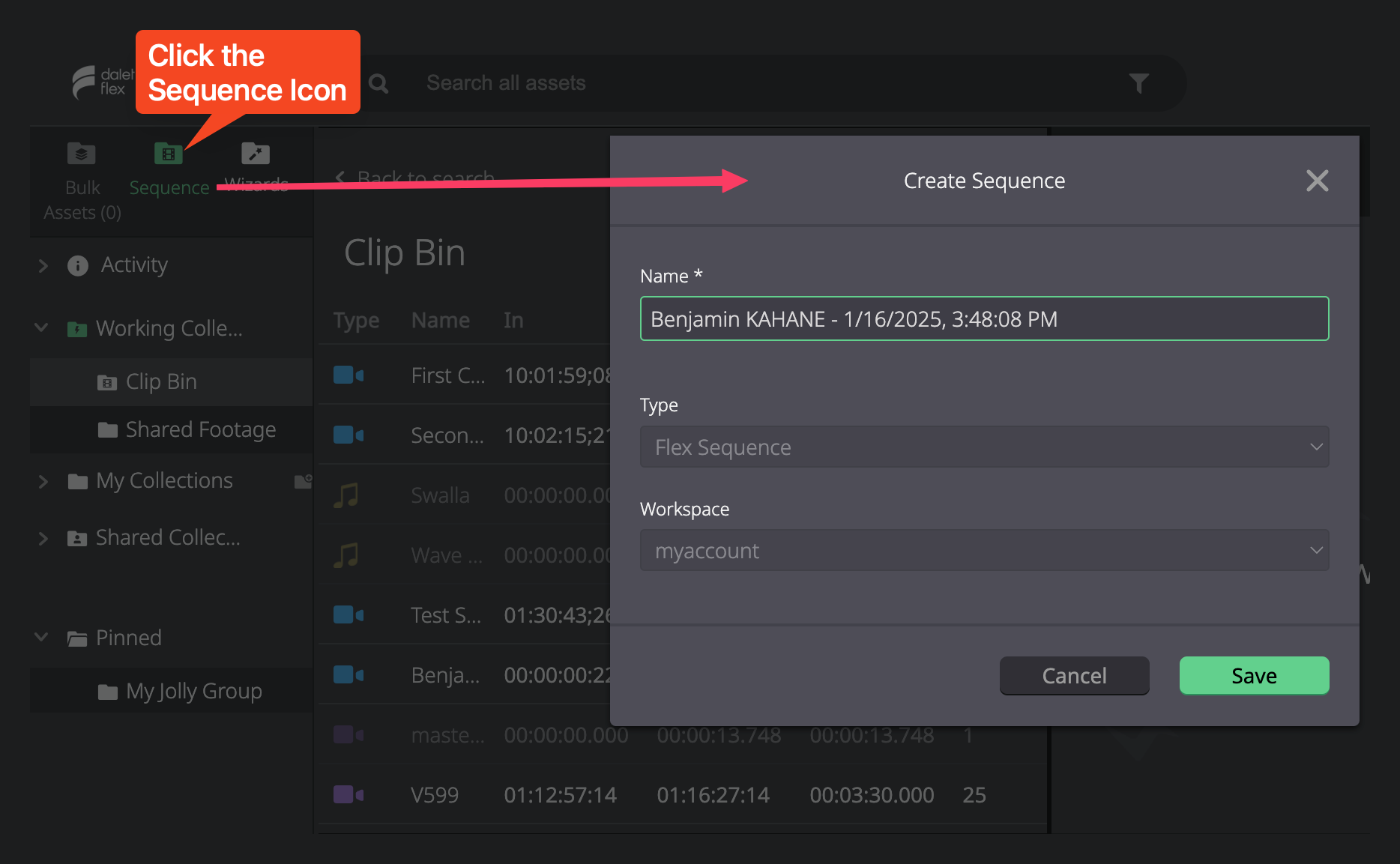The width and height of the screenshot is (1400, 864).
Task: Open the filter funnel icon
Action: click(1139, 83)
